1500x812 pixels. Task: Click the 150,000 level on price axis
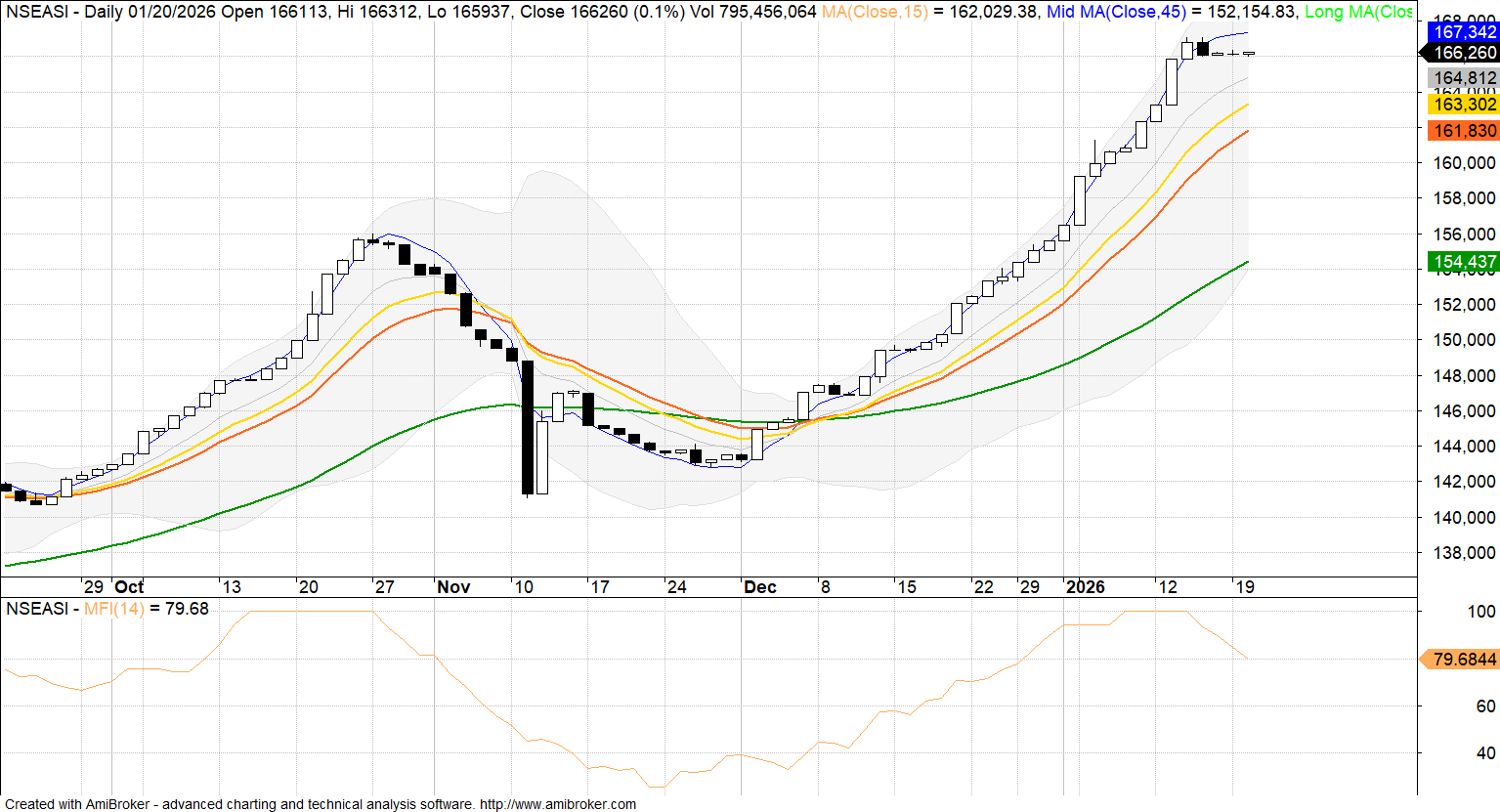pyautogui.click(x=1463, y=340)
